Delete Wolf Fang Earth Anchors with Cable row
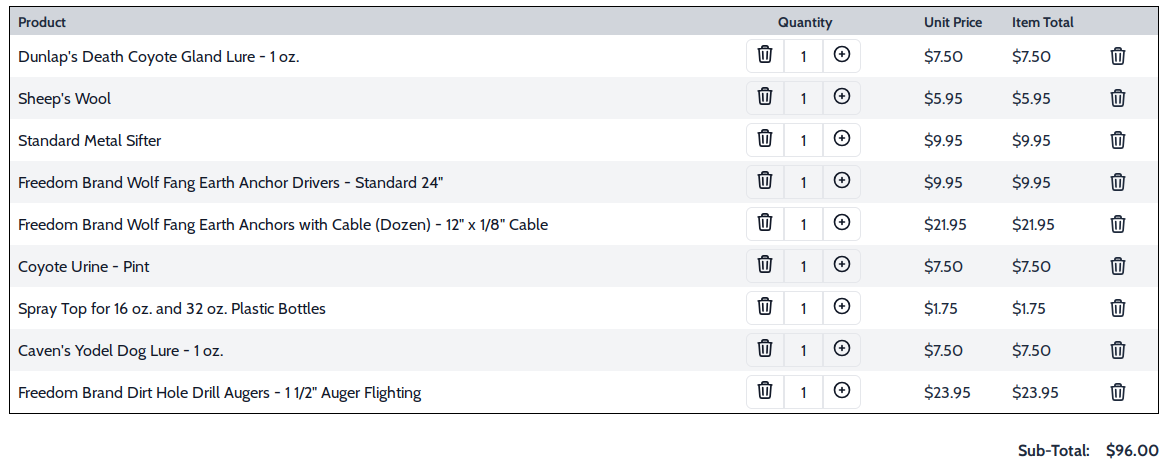The height and width of the screenshot is (468, 1172). coord(1117,224)
